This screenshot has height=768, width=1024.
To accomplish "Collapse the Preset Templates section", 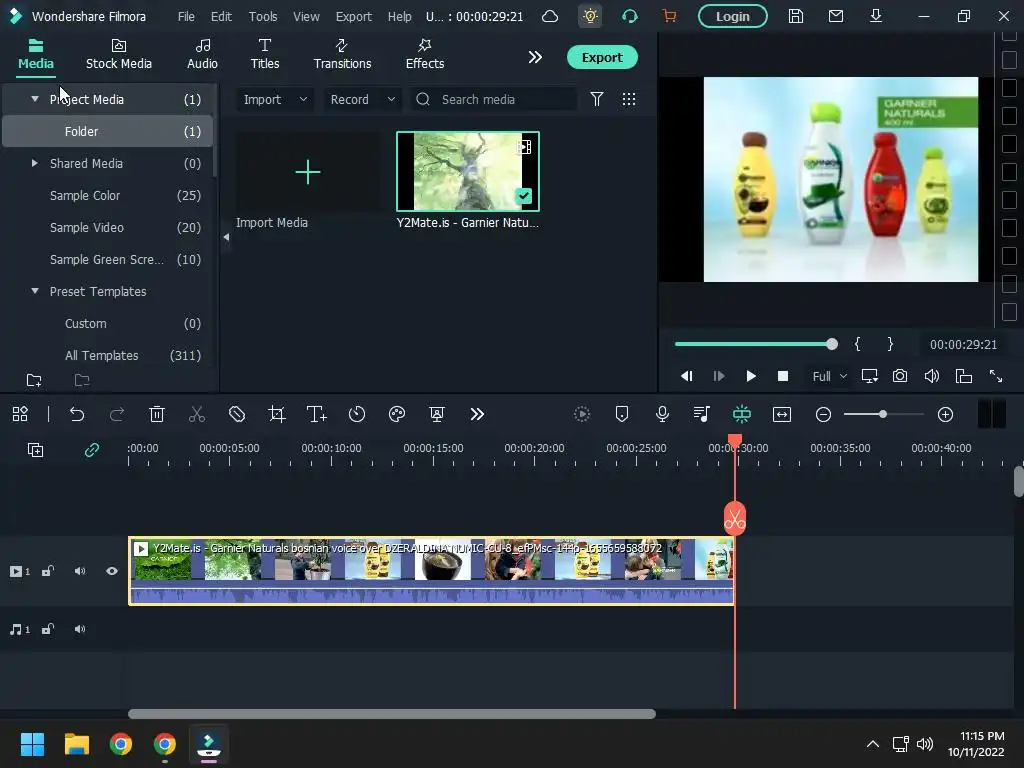I will point(35,291).
